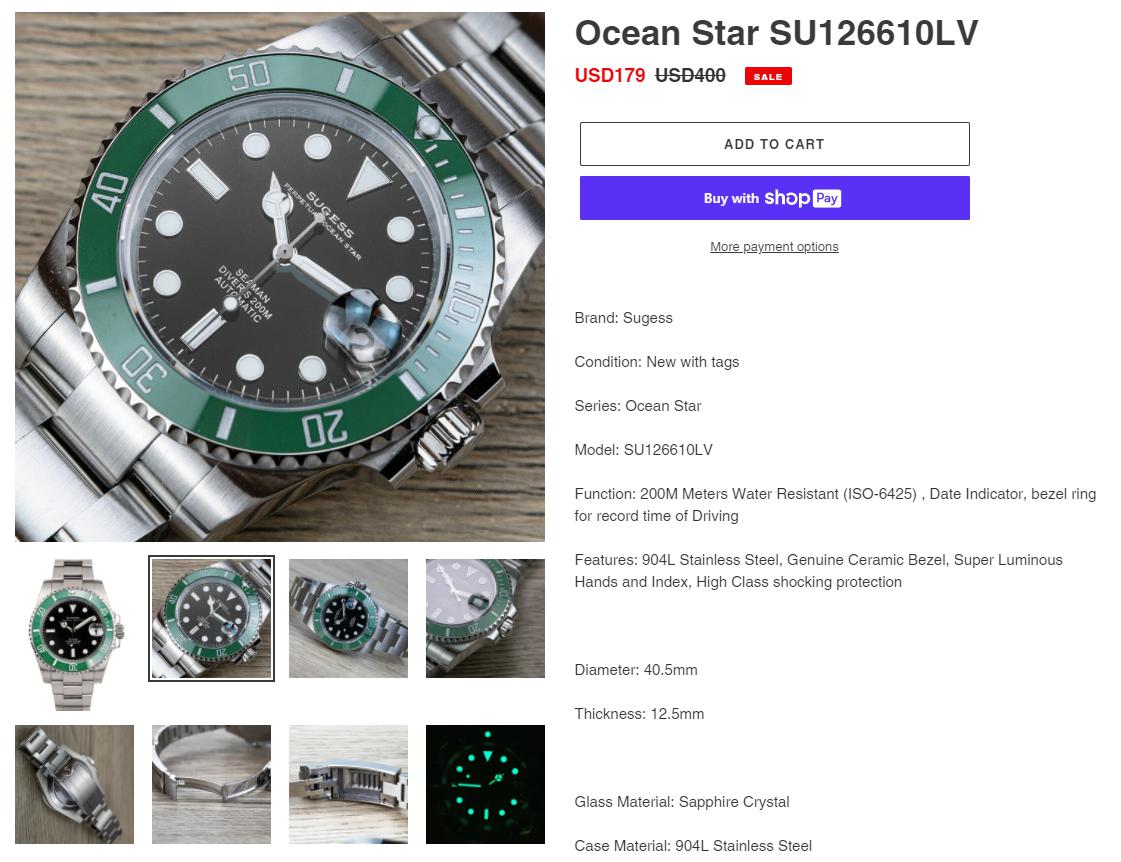Select glowing lume night-shot thumbnail
The height and width of the screenshot is (862, 1121).
(485, 784)
